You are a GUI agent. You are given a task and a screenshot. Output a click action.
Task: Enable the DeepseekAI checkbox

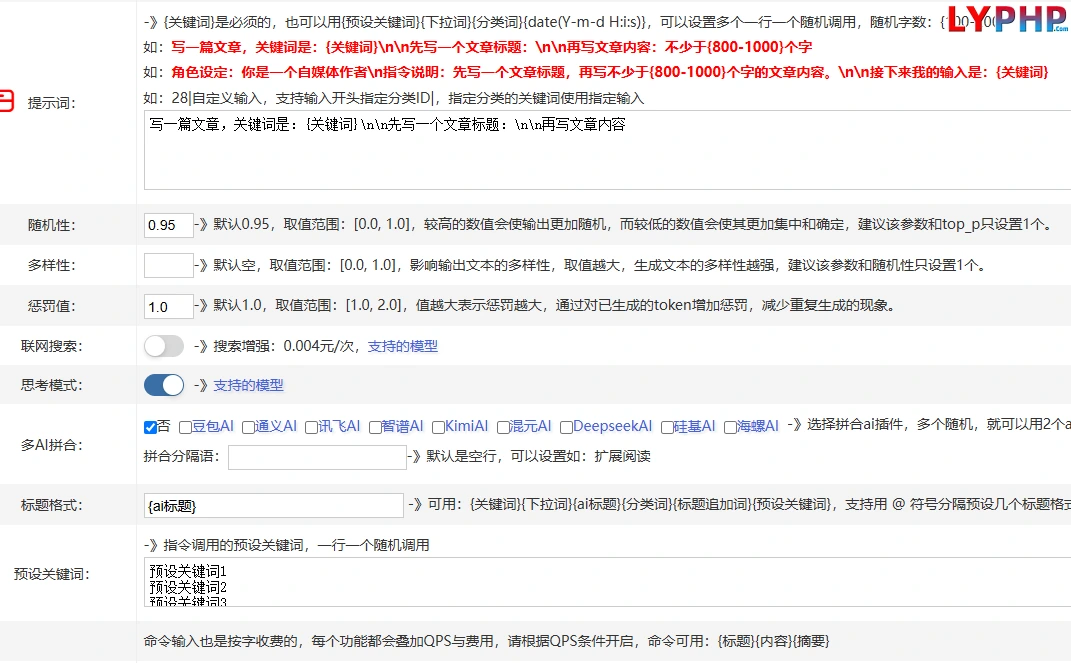[x=566, y=427]
